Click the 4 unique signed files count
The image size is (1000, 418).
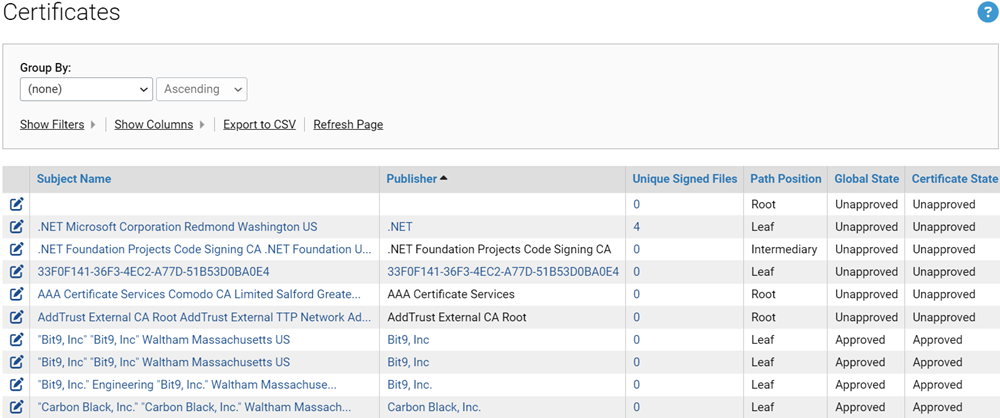tap(636, 227)
